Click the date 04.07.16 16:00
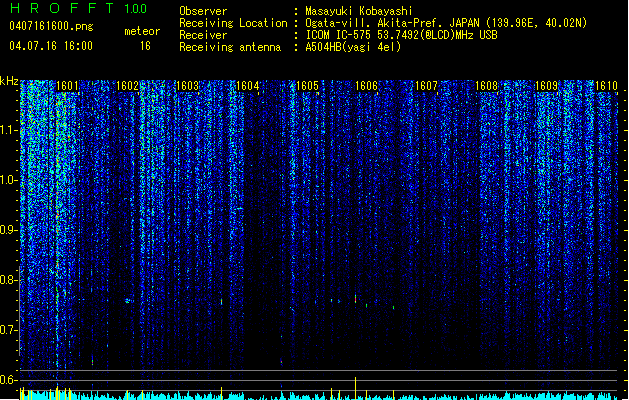 pos(51,46)
